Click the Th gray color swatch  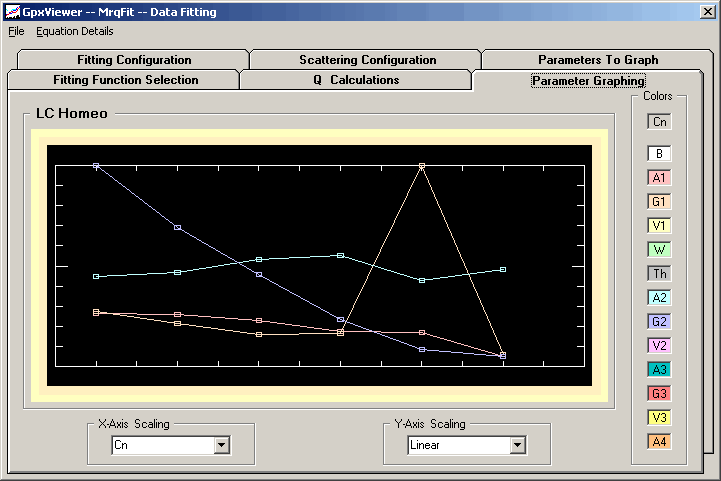point(659,274)
